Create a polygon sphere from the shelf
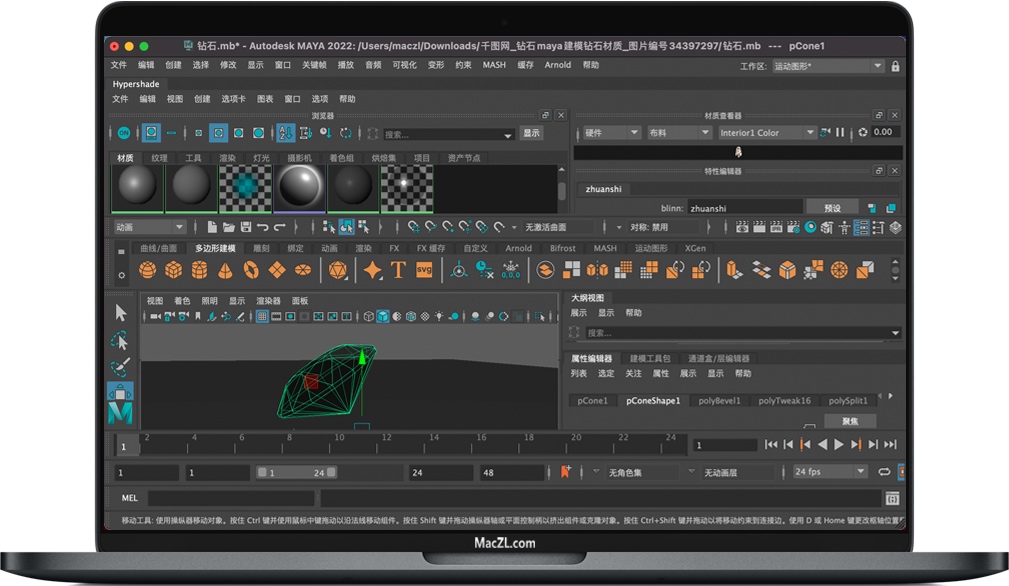Image resolution: width=1009 pixels, height=586 pixels. coord(147,270)
